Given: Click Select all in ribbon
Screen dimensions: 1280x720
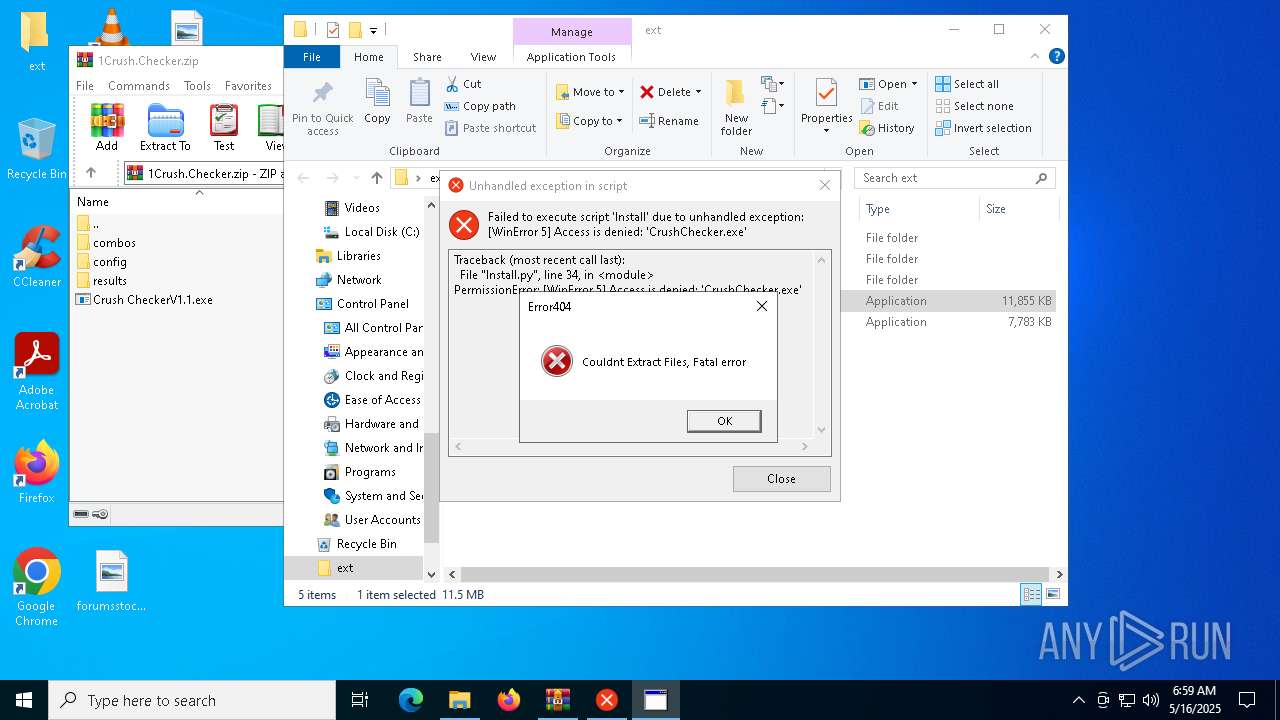Looking at the screenshot, I should point(967,84).
